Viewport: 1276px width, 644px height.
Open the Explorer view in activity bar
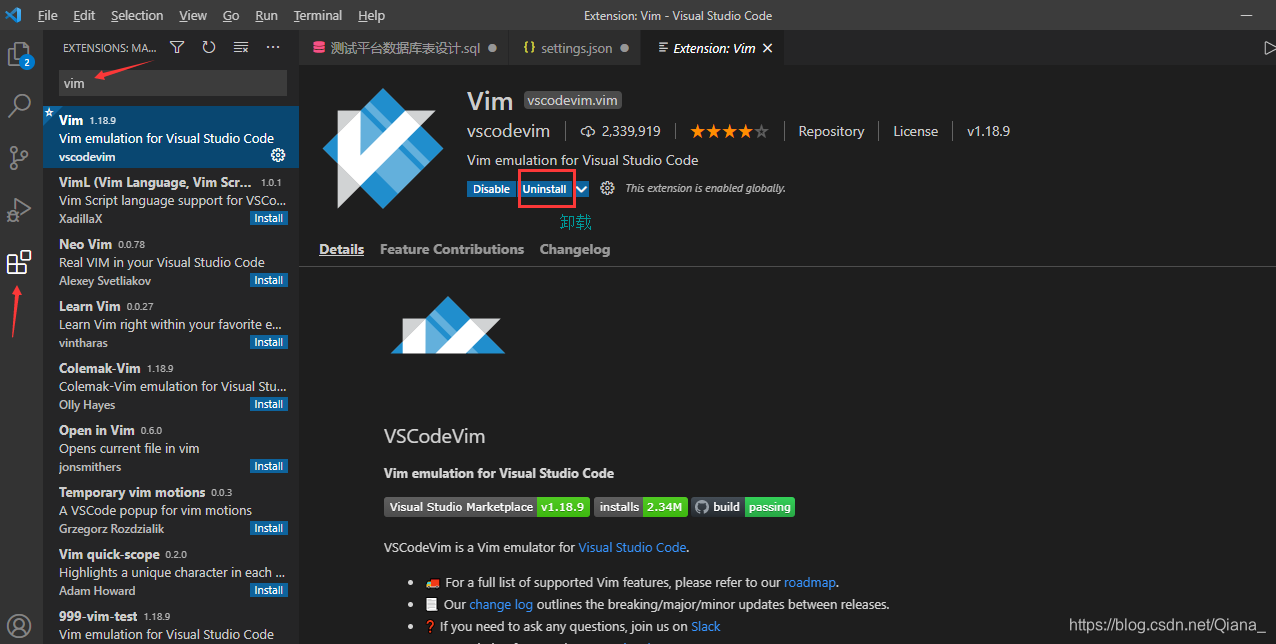click(x=20, y=55)
